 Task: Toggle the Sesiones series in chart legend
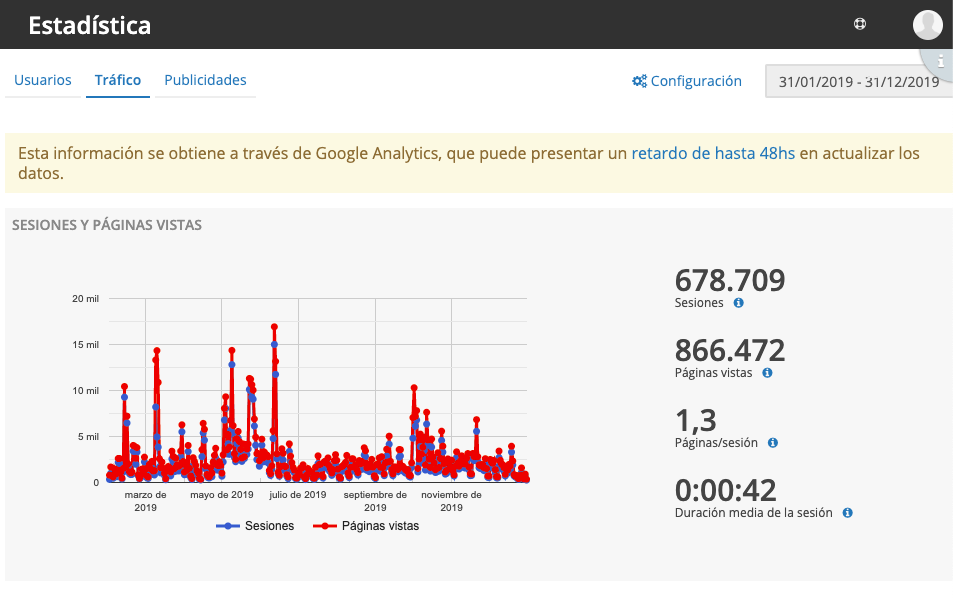point(256,526)
